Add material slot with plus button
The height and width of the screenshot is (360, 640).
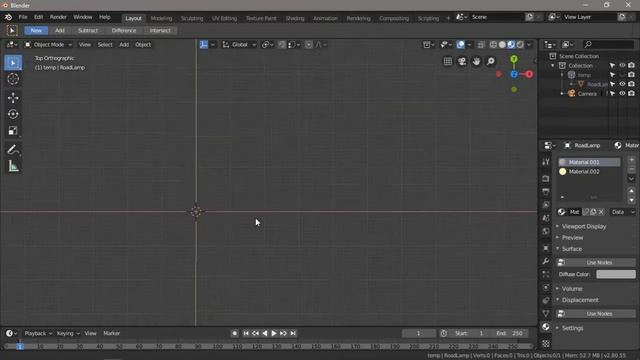coord(631,160)
